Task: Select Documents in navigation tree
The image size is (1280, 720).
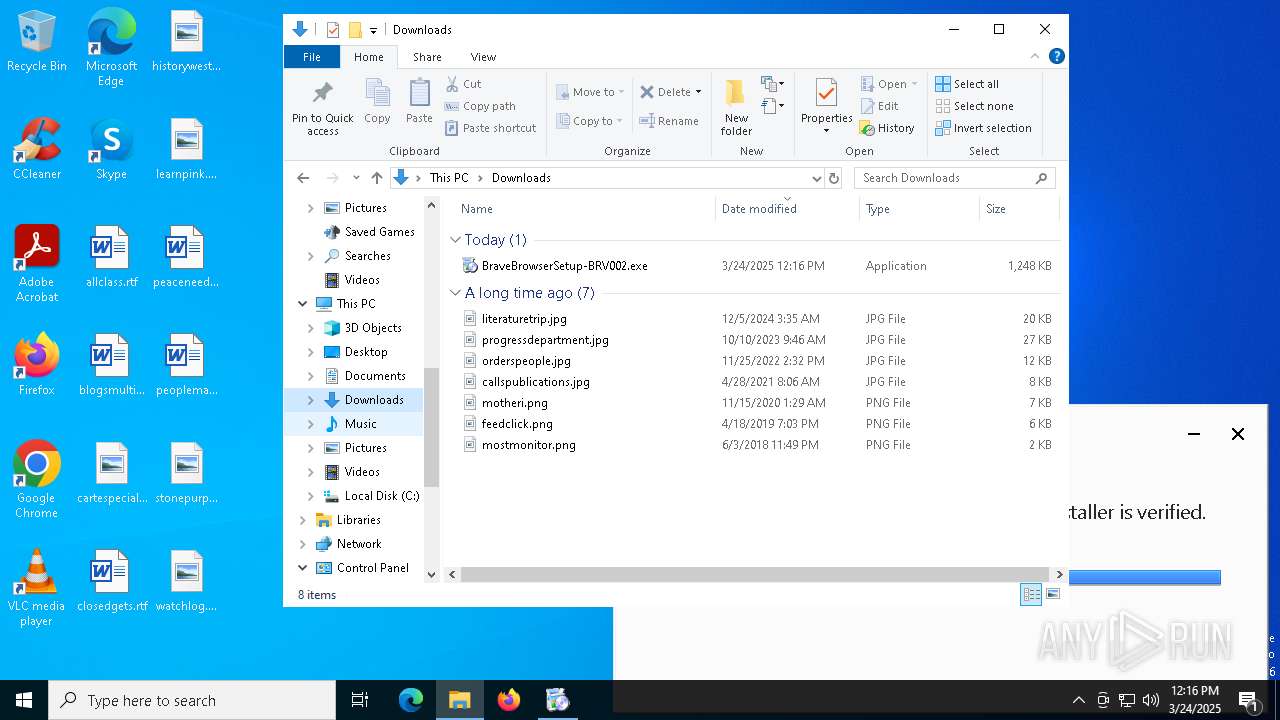Action: click(375, 376)
